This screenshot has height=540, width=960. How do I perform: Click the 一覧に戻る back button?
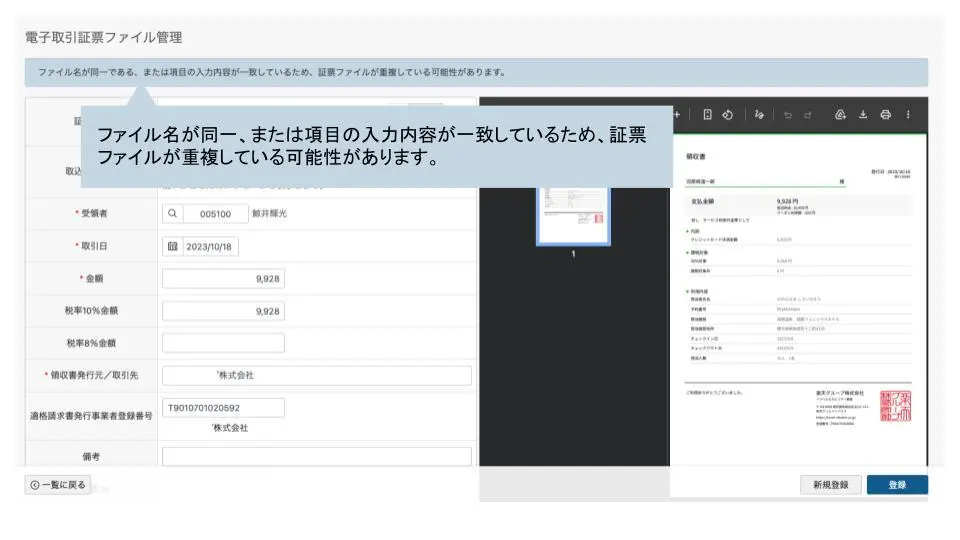(x=58, y=484)
